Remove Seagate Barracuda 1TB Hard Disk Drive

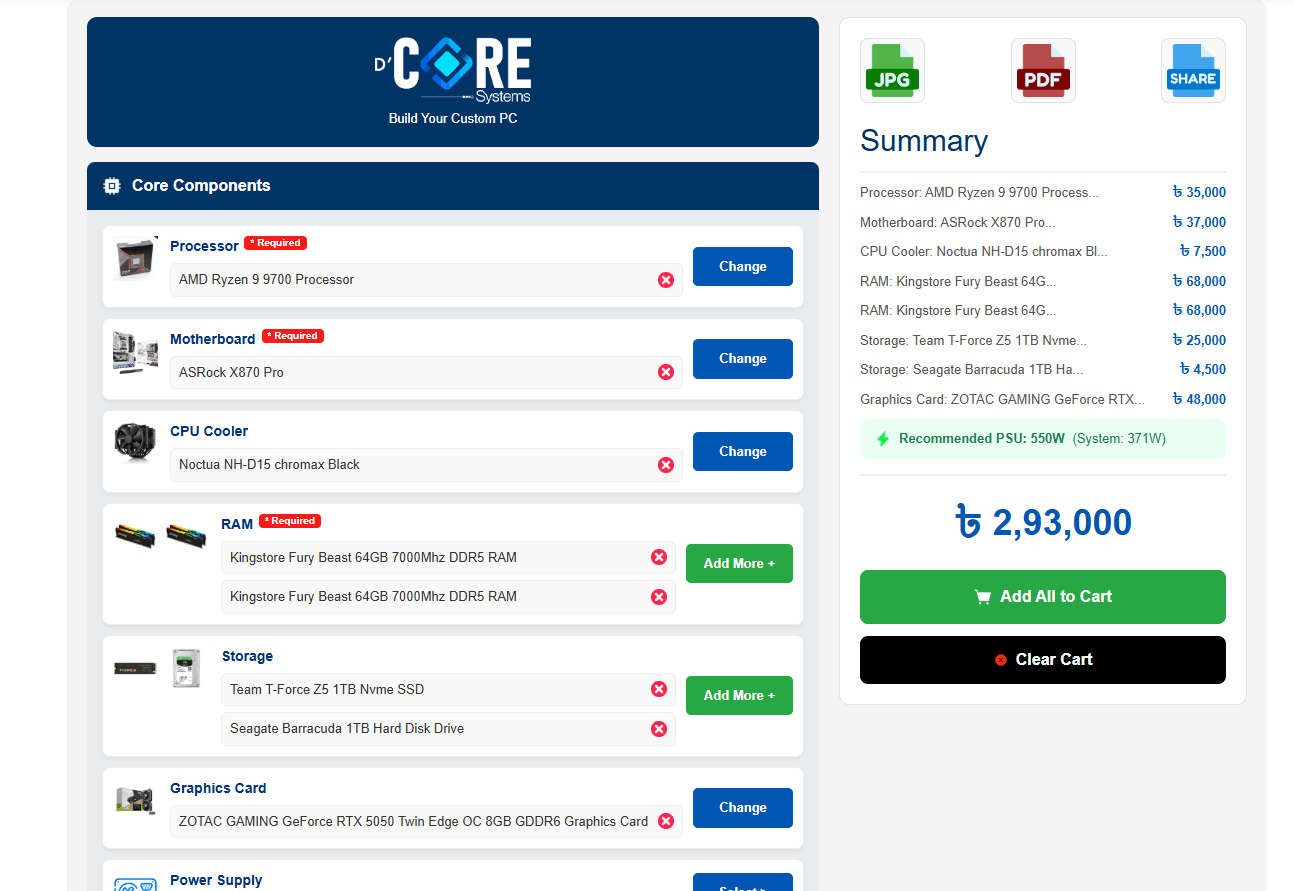click(659, 729)
